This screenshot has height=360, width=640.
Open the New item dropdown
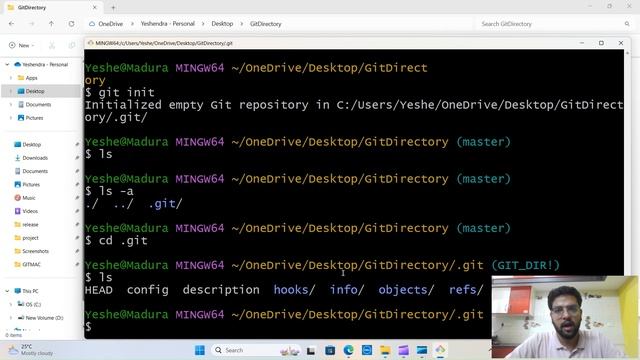22,45
